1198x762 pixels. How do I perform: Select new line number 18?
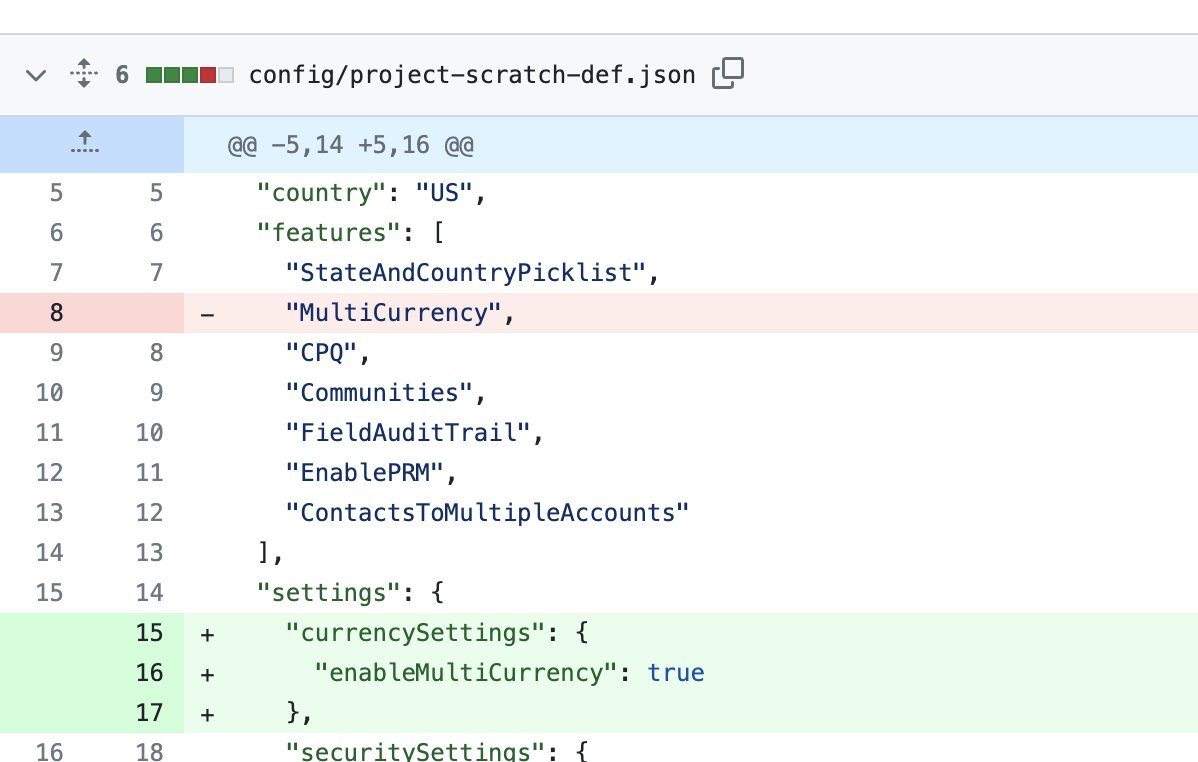(150, 751)
